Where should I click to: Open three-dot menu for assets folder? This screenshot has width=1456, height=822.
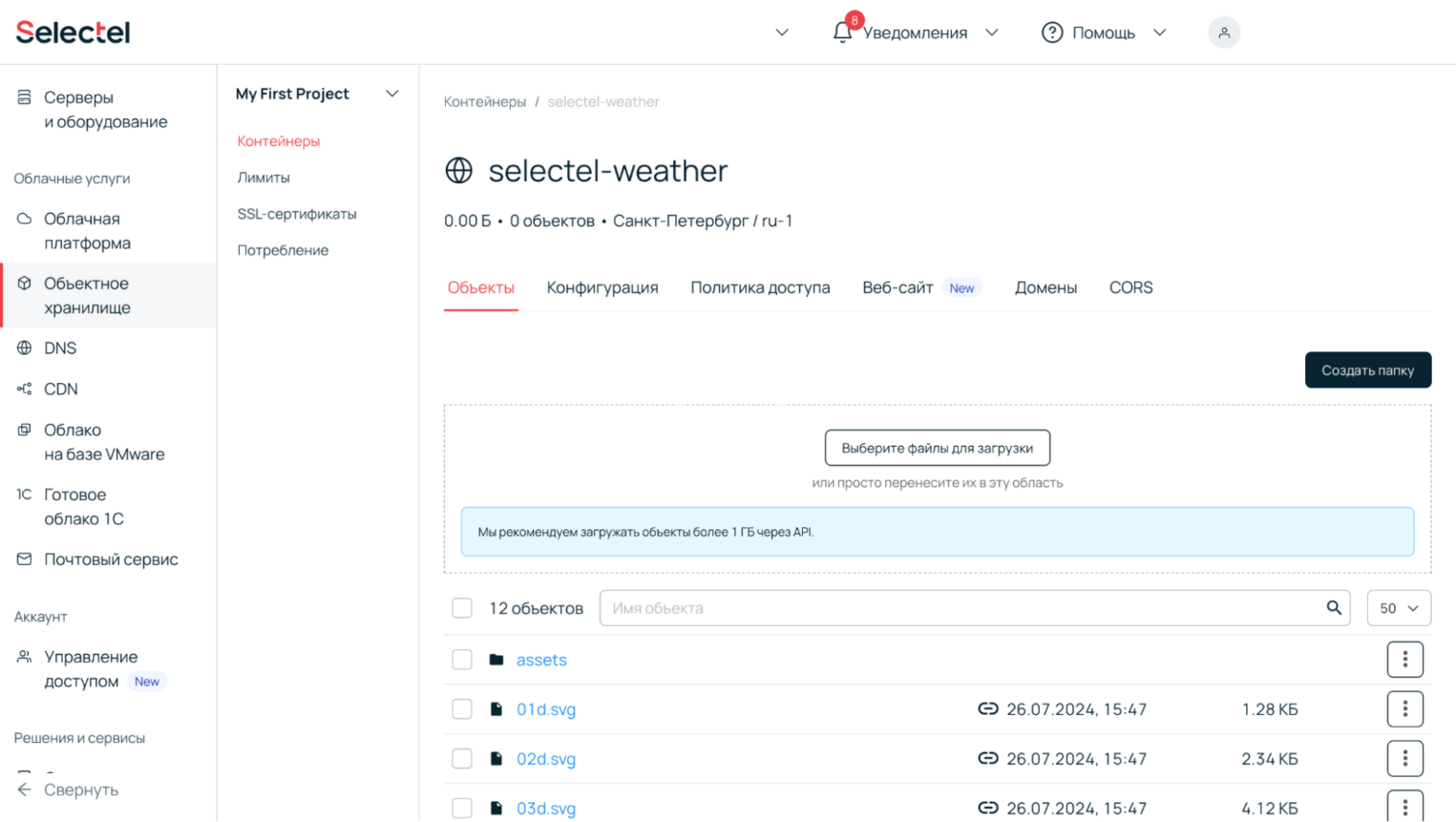click(1404, 660)
